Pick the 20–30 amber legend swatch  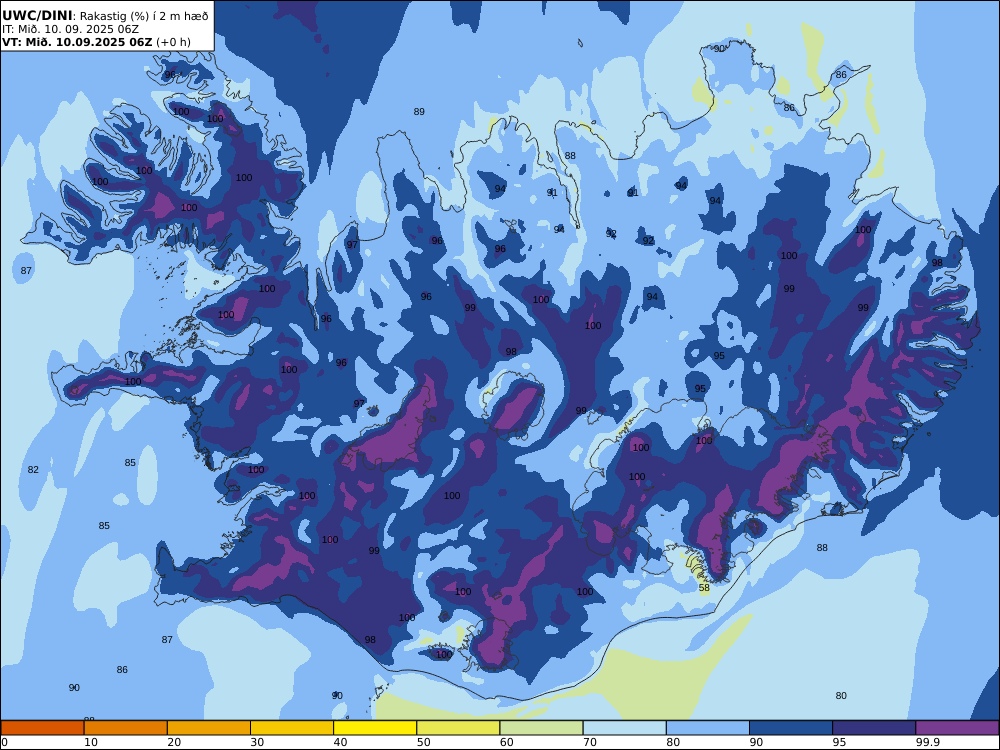click(209, 728)
